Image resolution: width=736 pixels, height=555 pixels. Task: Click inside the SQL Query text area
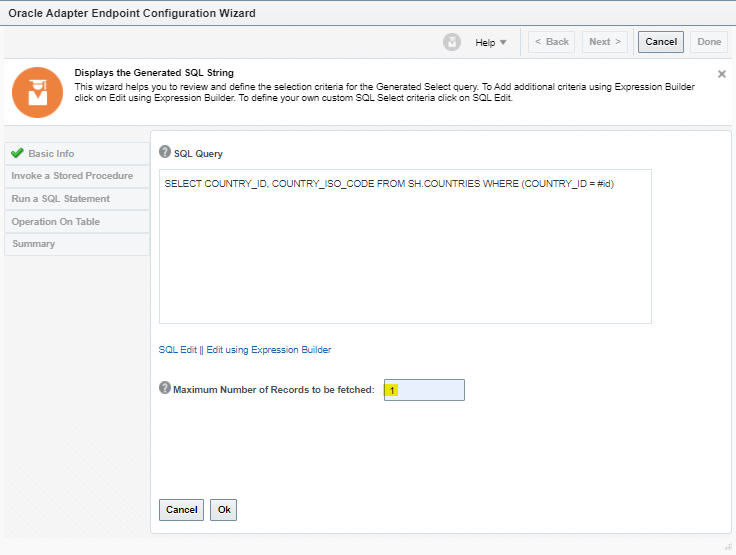[405, 250]
